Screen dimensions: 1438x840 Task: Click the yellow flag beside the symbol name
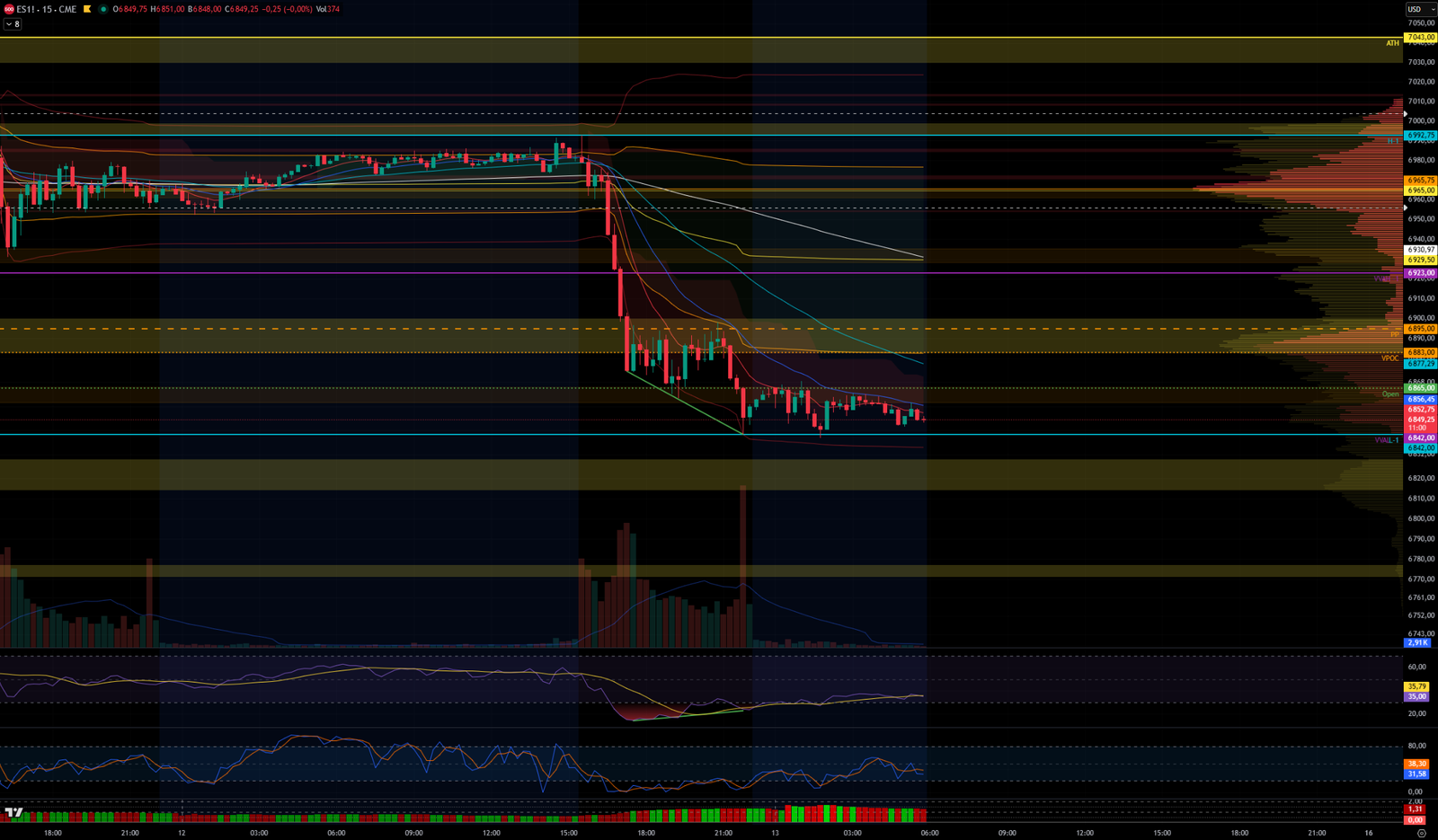point(87,9)
